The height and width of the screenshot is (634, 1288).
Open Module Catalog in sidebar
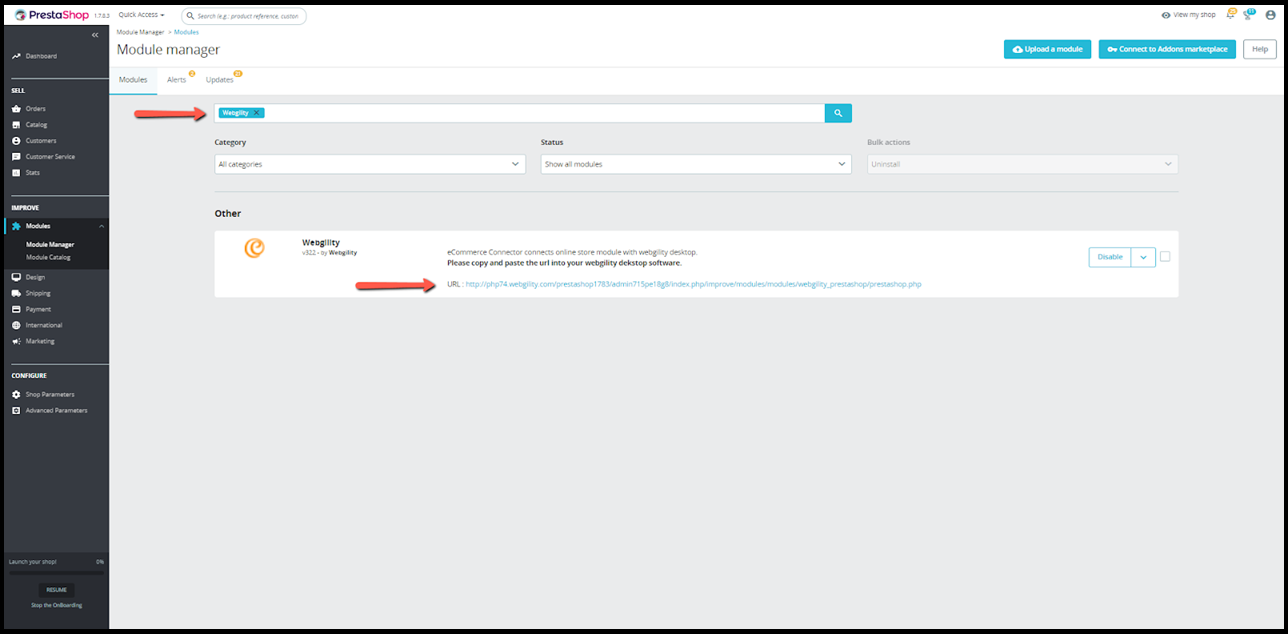point(48,257)
